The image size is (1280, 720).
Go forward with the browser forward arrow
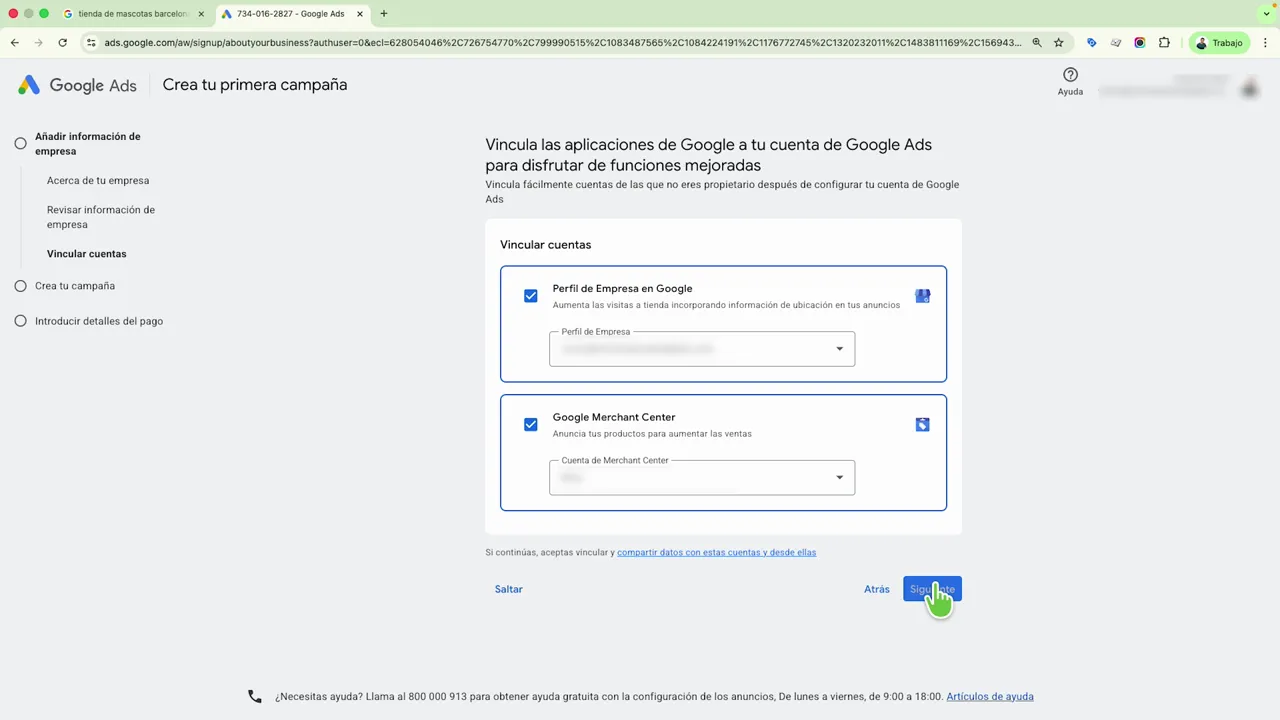tap(38, 43)
